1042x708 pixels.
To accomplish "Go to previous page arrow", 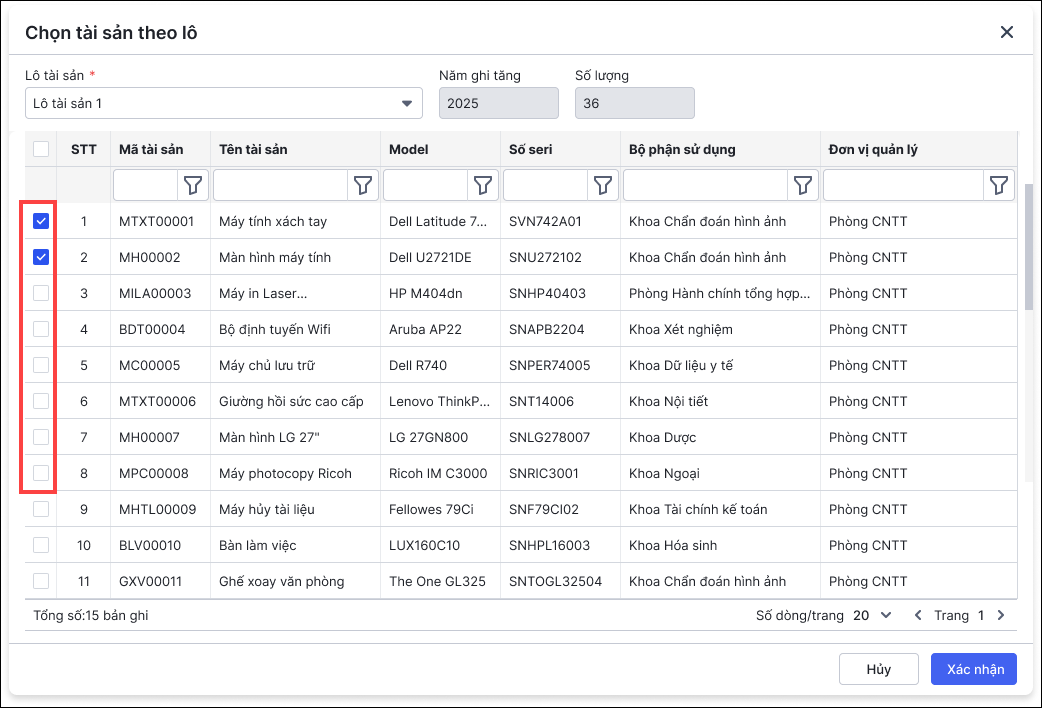I will 918,615.
